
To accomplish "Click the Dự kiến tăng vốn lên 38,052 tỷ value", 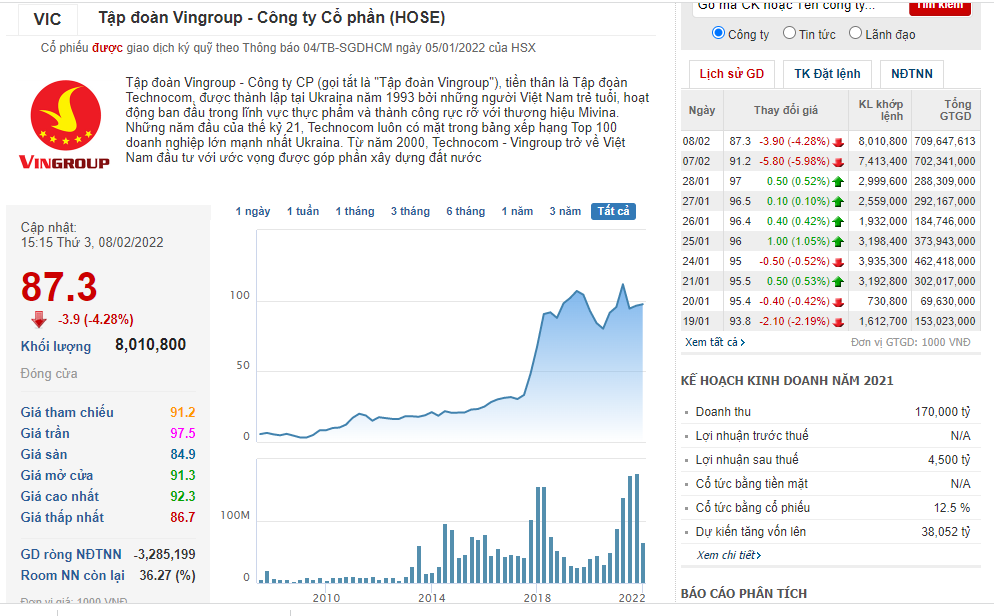I will click(945, 532).
